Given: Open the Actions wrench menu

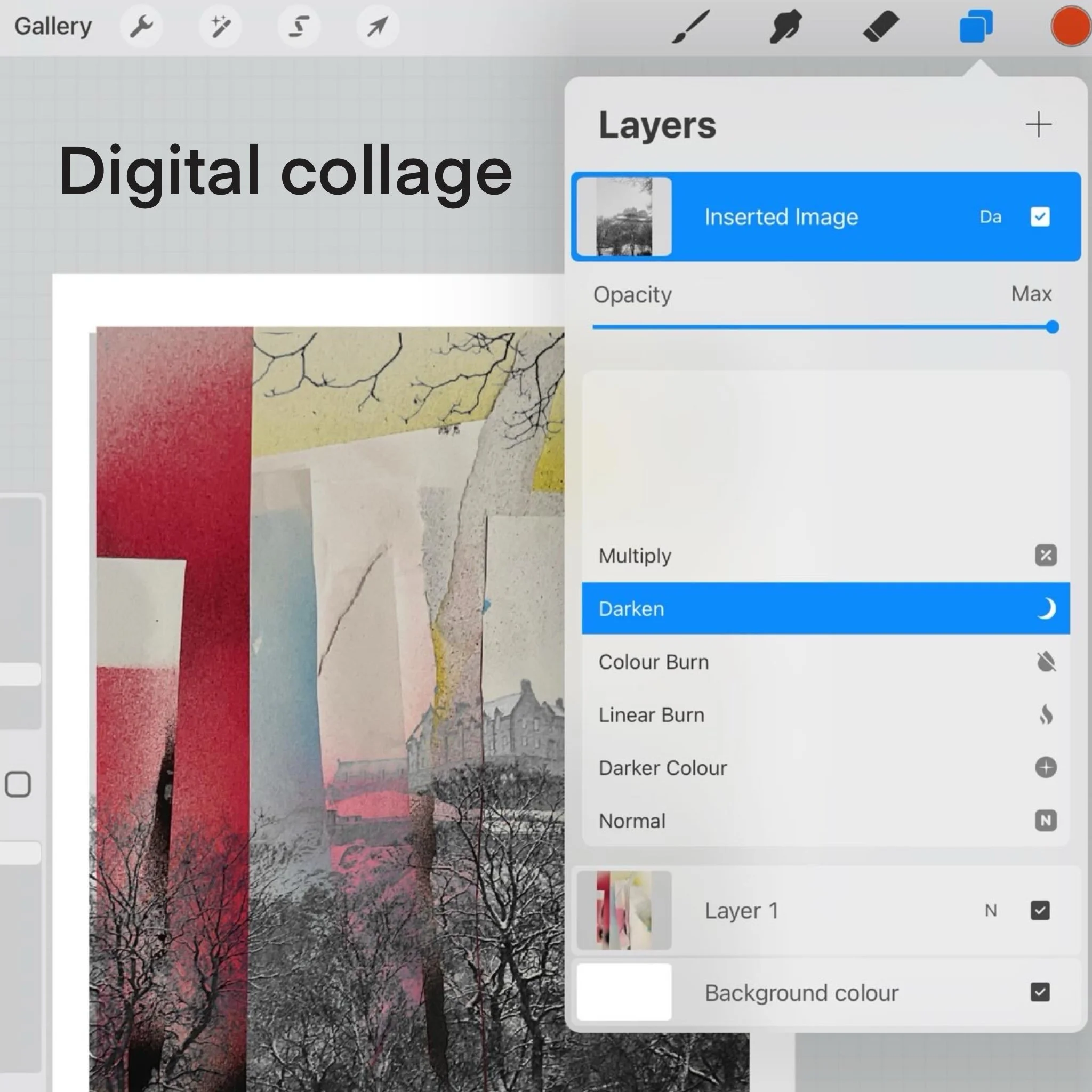Looking at the screenshot, I should (x=141, y=26).
